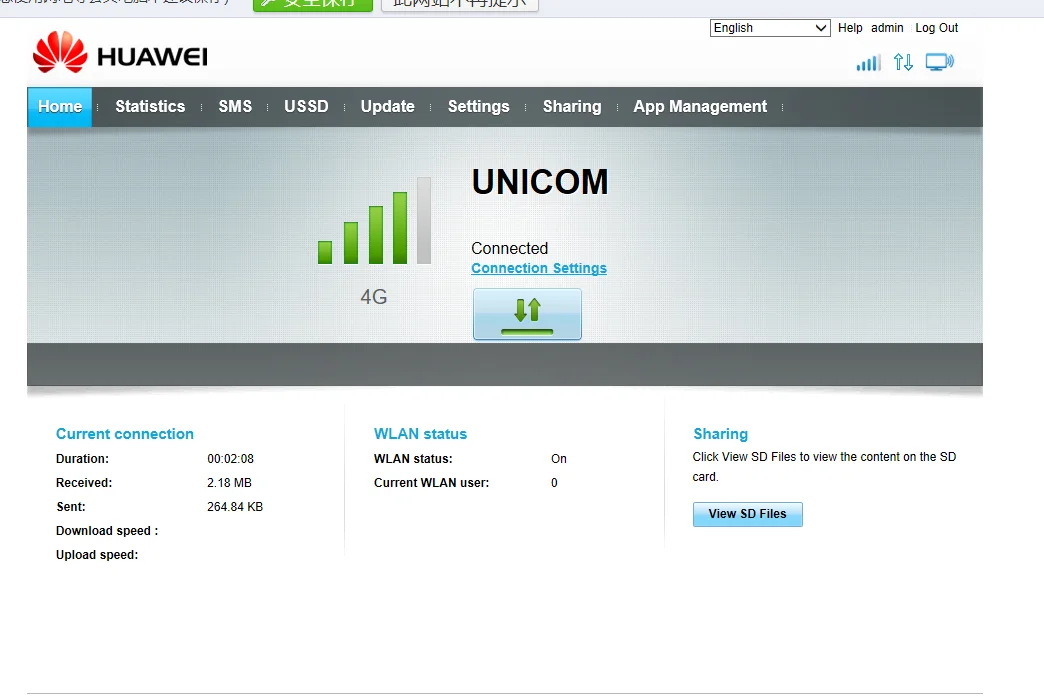Click the View SD Files button

(x=748, y=514)
